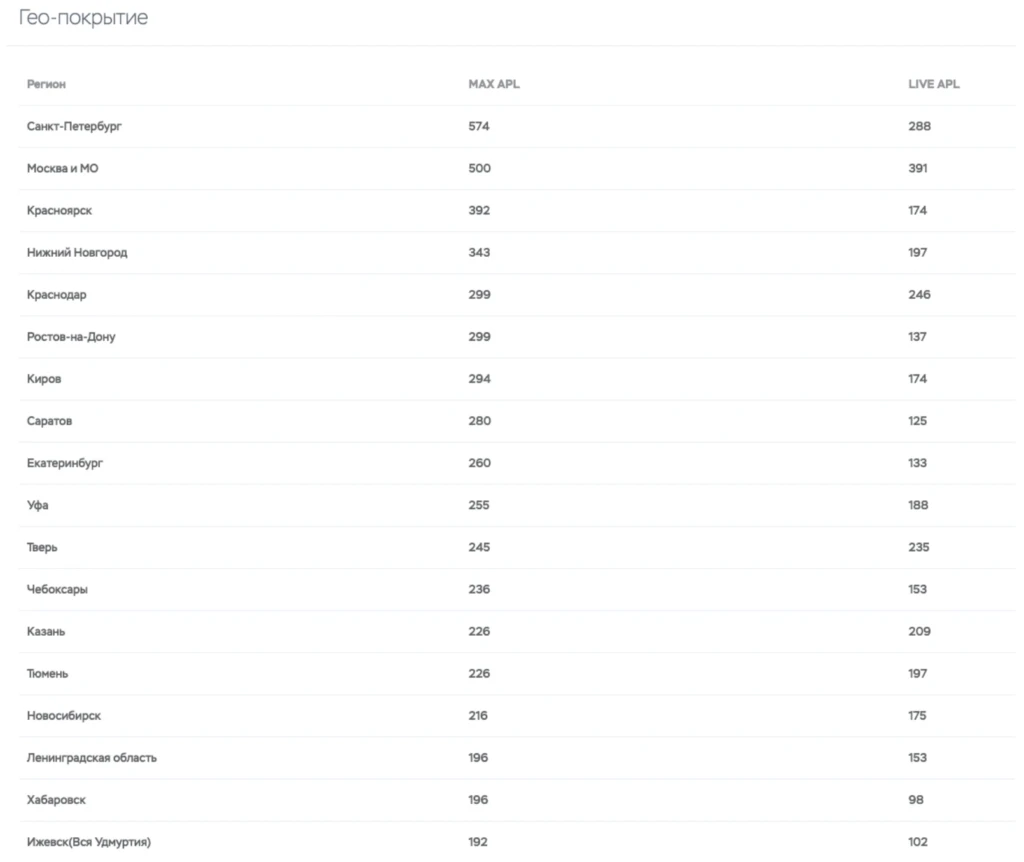Click the Краснодар region entry
1024x862 pixels.
pos(56,295)
